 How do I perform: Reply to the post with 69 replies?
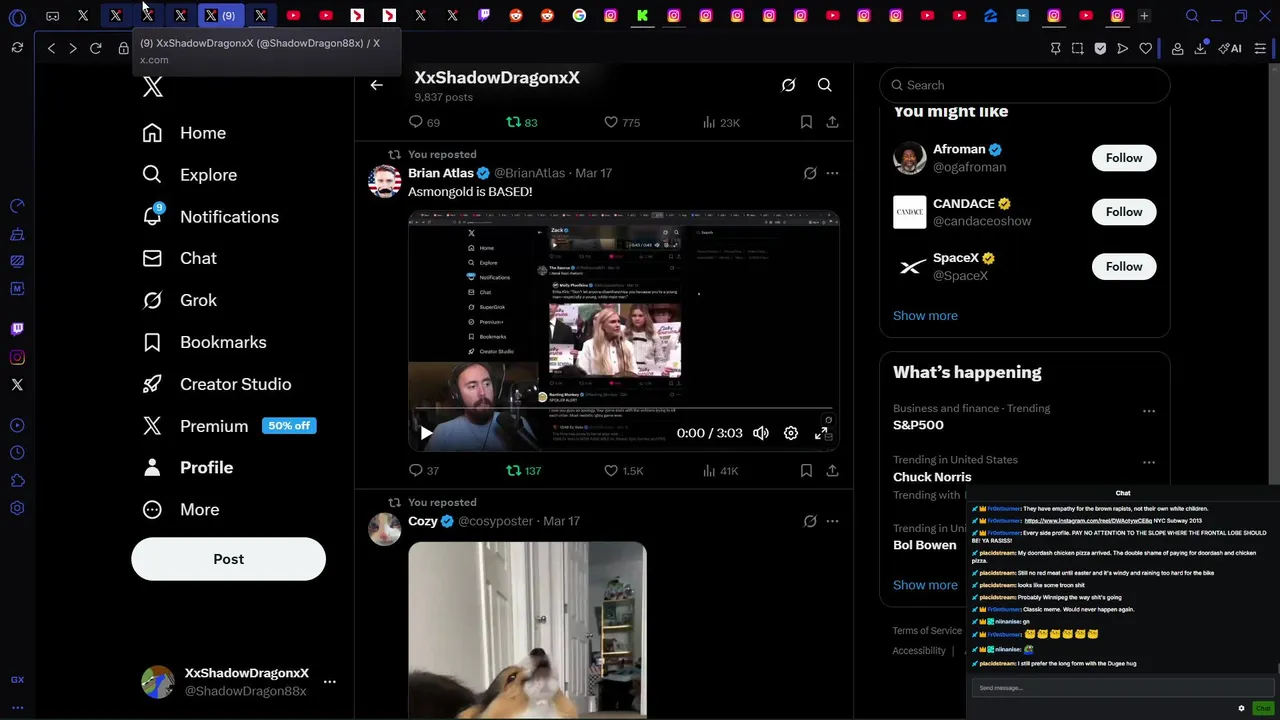tap(424, 122)
